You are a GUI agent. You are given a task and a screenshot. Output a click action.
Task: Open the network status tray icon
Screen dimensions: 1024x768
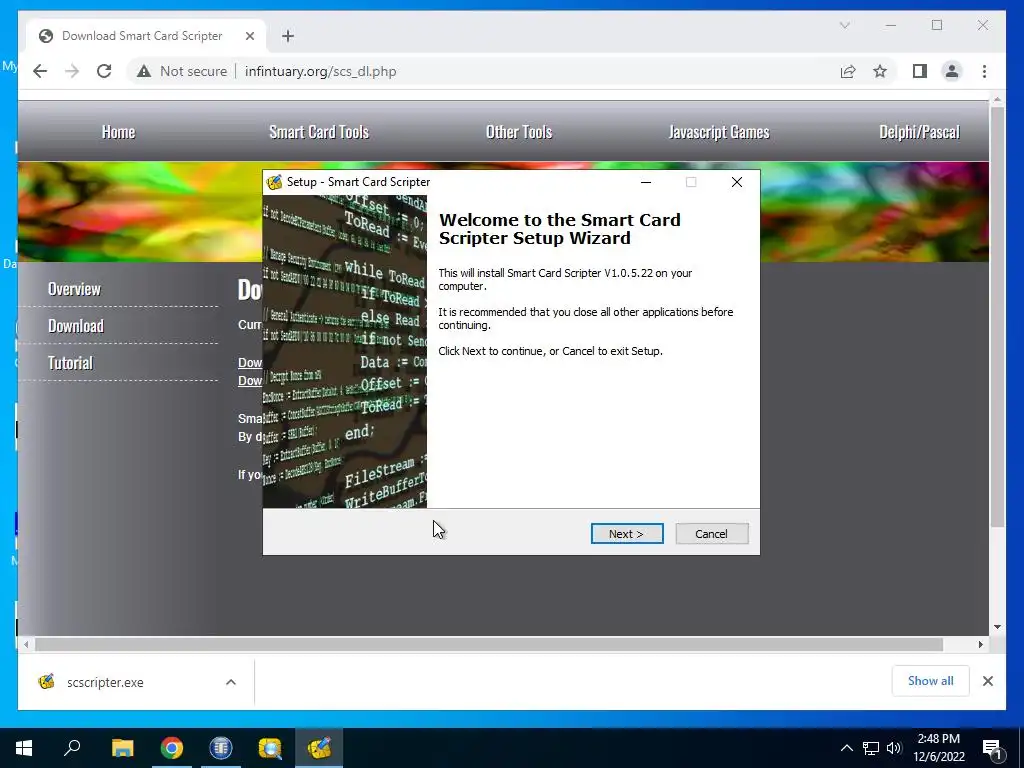(871, 748)
